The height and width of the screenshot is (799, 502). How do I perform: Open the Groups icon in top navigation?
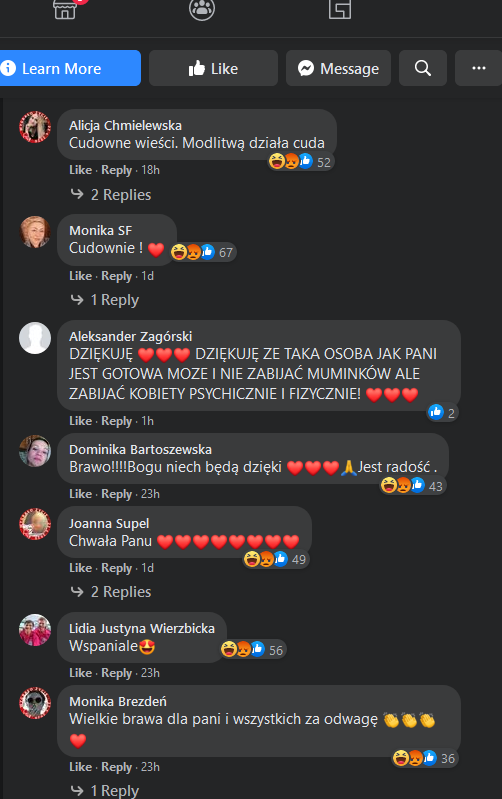[202, 9]
